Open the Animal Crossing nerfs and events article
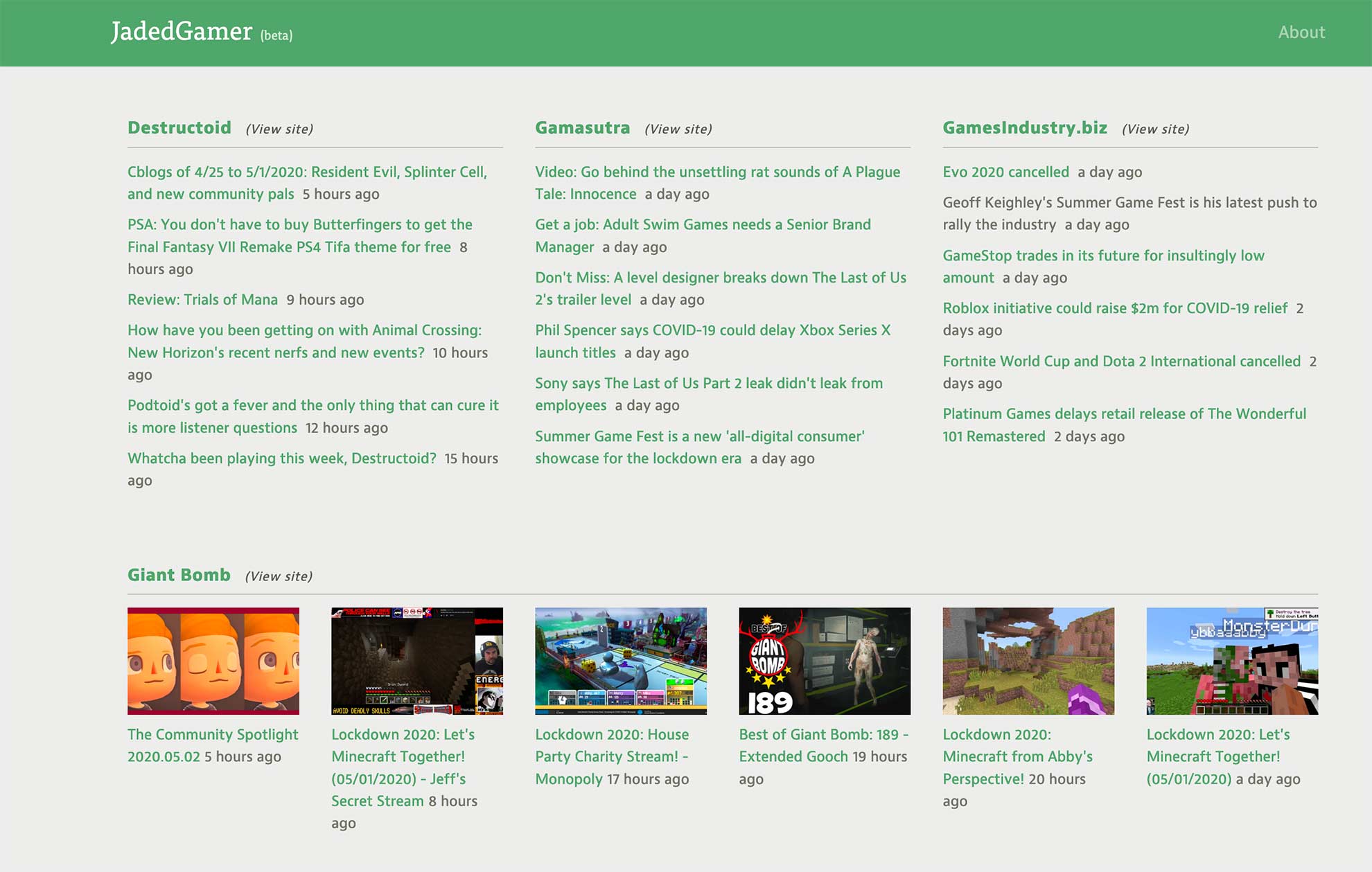The height and width of the screenshot is (872, 1372). (x=304, y=341)
